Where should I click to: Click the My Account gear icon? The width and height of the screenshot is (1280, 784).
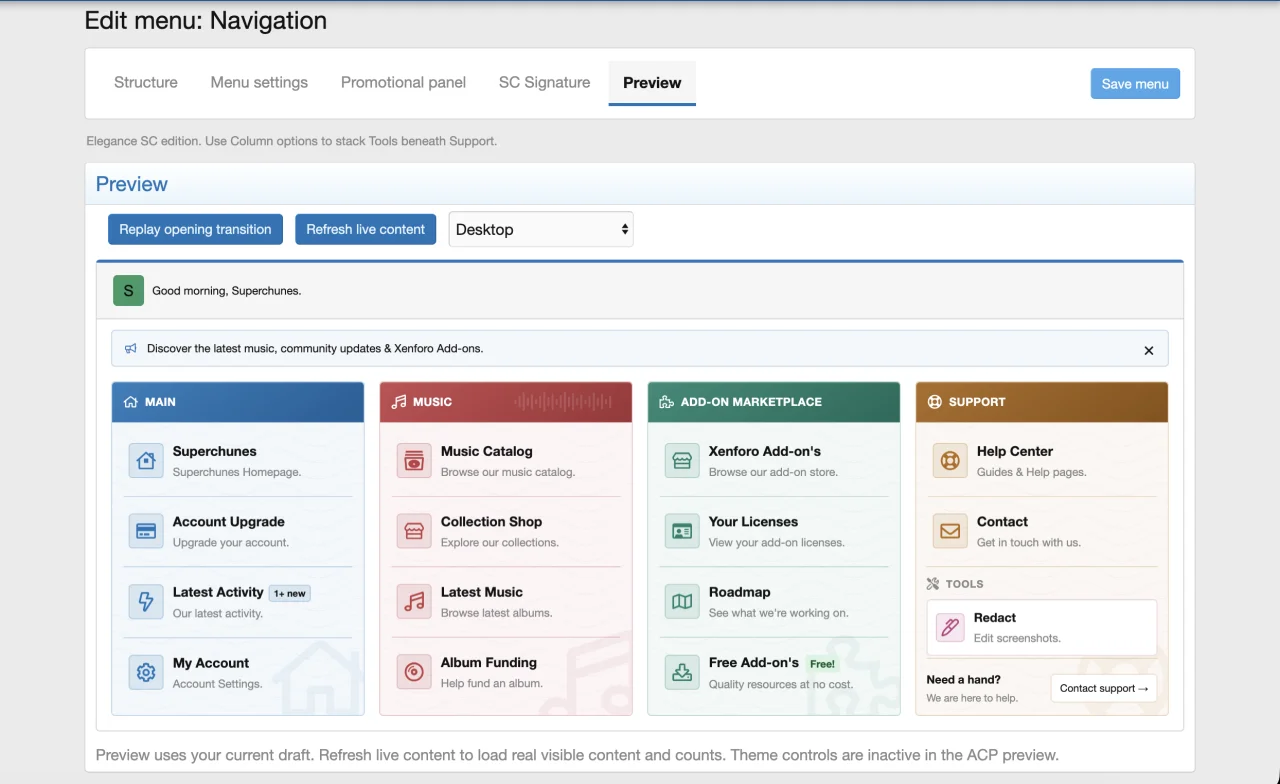(x=146, y=672)
